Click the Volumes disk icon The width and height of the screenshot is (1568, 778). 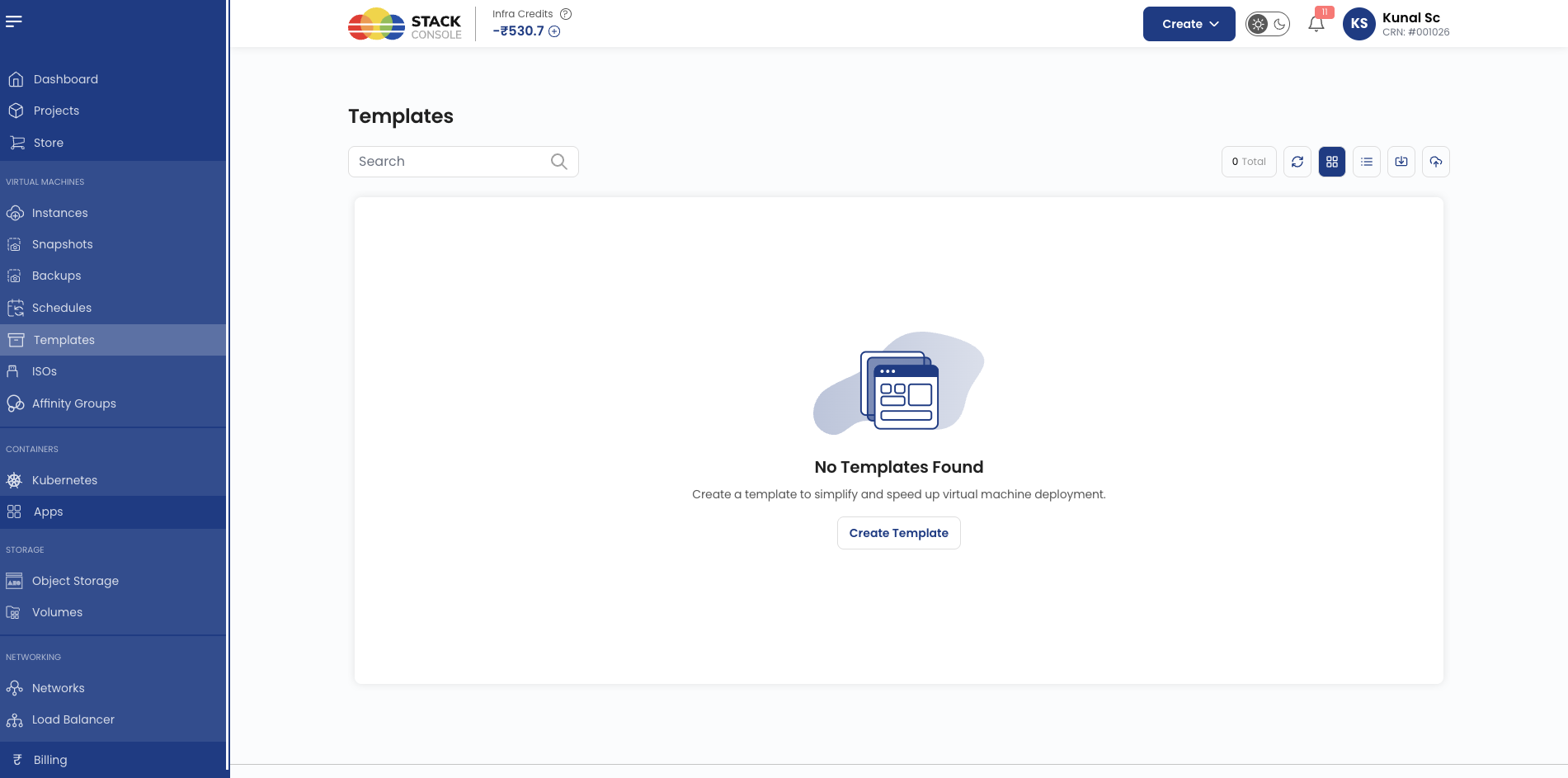click(13, 612)
